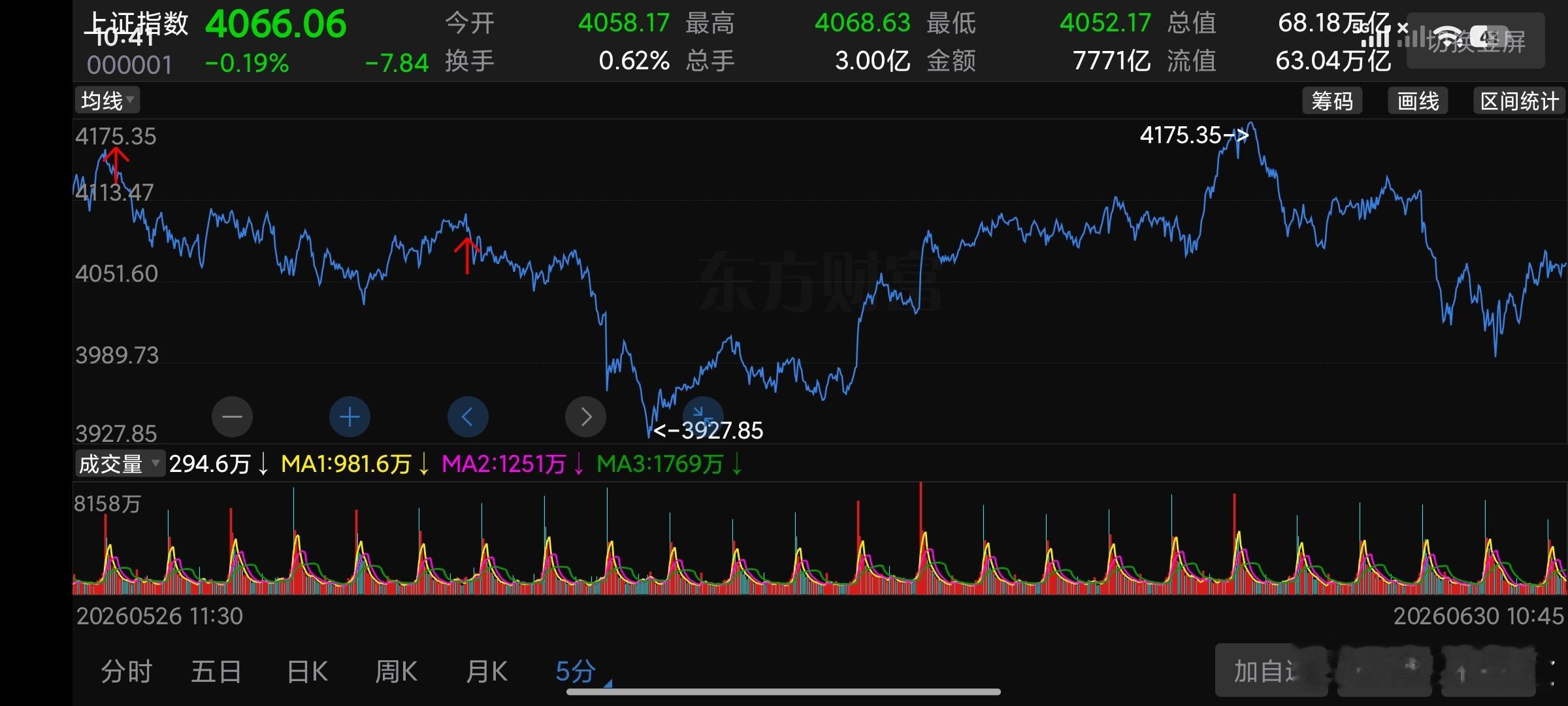This screenshot has width=1568, height=706.
Task: Tap the current price 4066.06
Action: (276, 24)
